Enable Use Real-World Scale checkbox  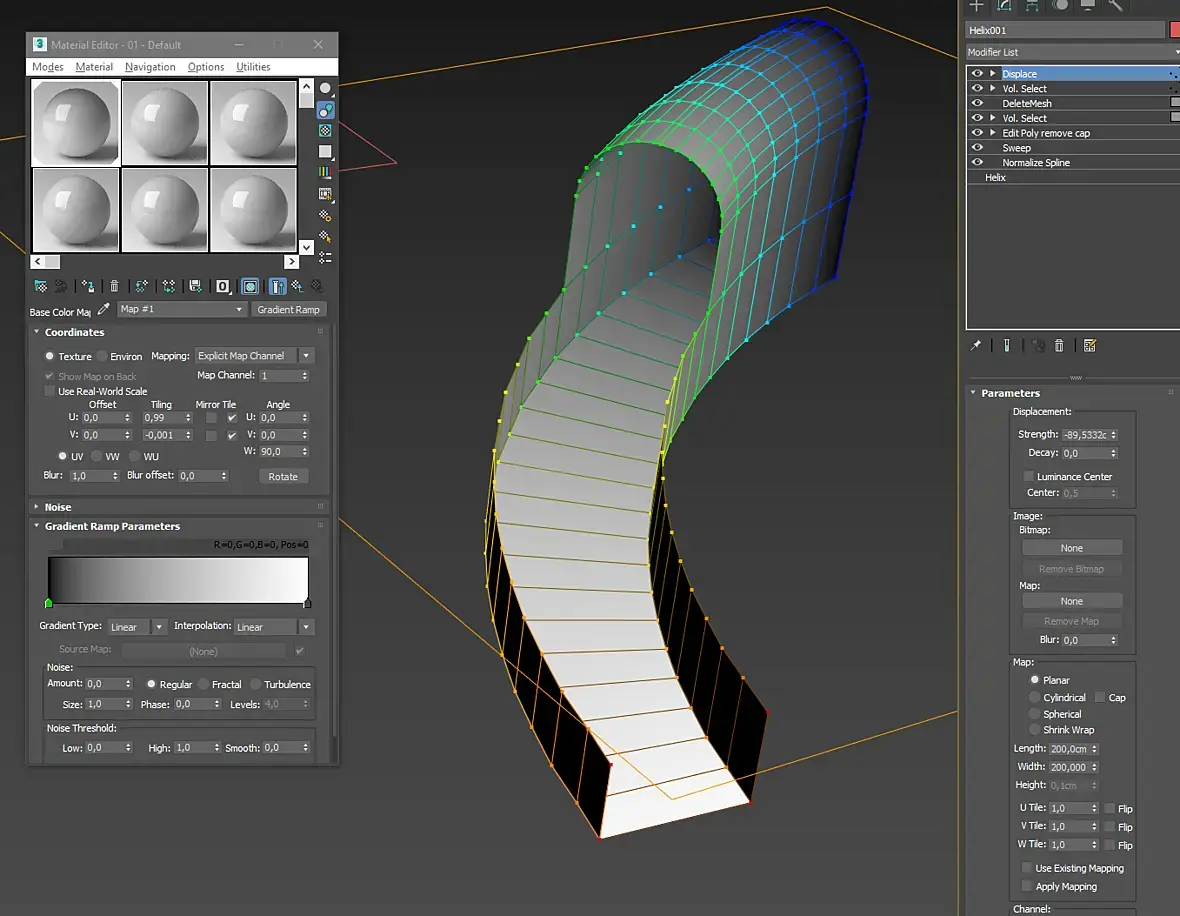coord(50,391)
